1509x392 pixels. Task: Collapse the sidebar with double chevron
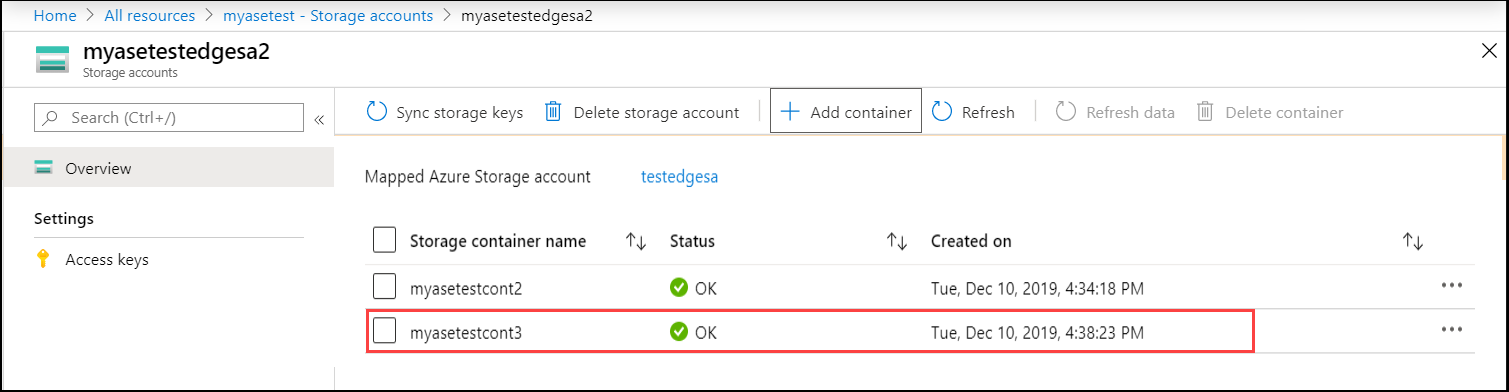coord(319,119)
